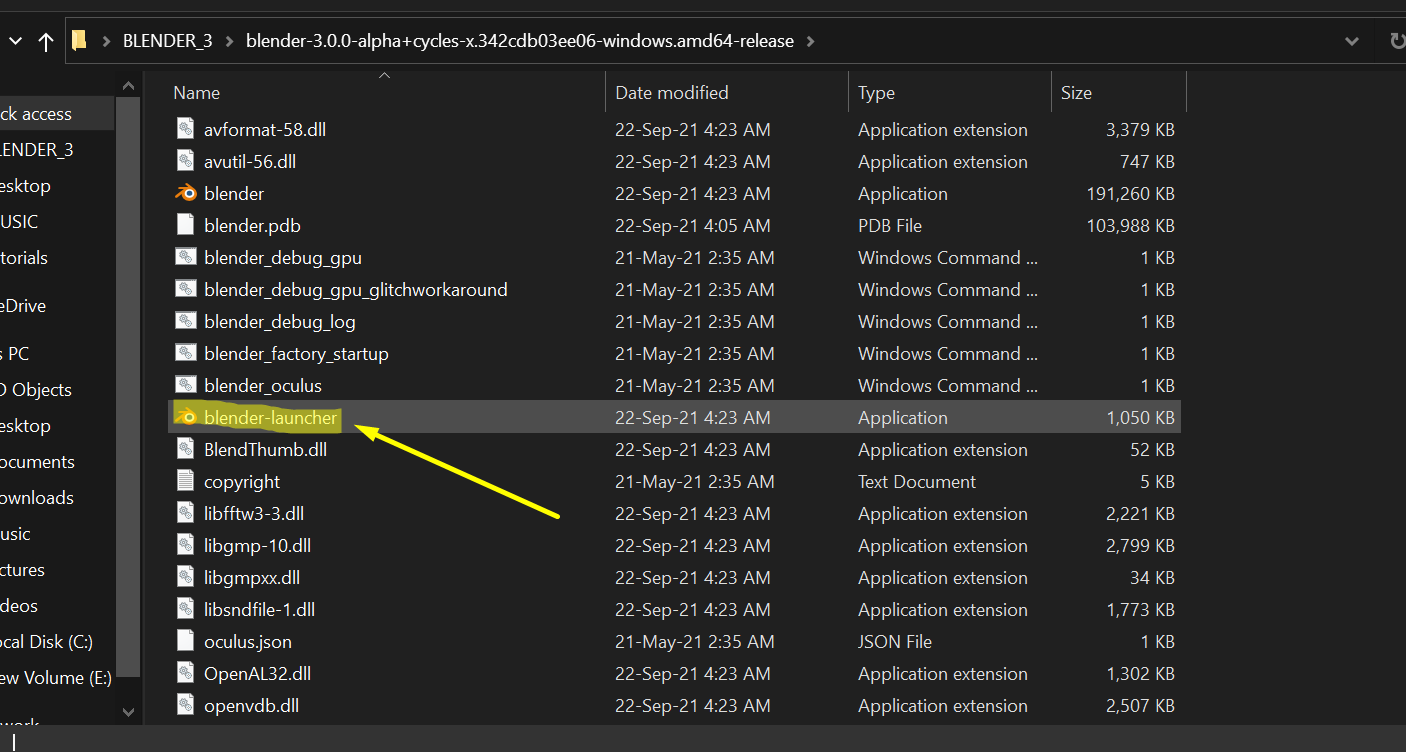Click the openvdb.dll file icon
Image resolution: width=1406 pixels, height=752 pixels.
tap(185, 705)
